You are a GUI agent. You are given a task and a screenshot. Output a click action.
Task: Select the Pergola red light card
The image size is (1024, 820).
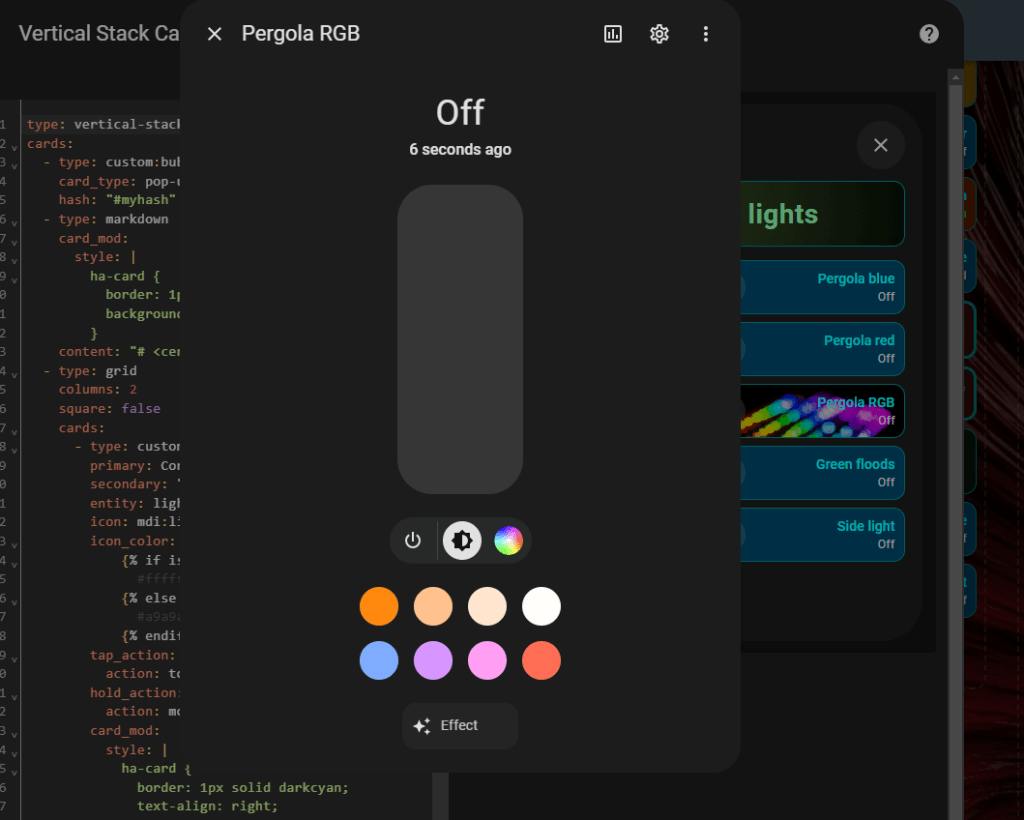click(x=822, y=349)
